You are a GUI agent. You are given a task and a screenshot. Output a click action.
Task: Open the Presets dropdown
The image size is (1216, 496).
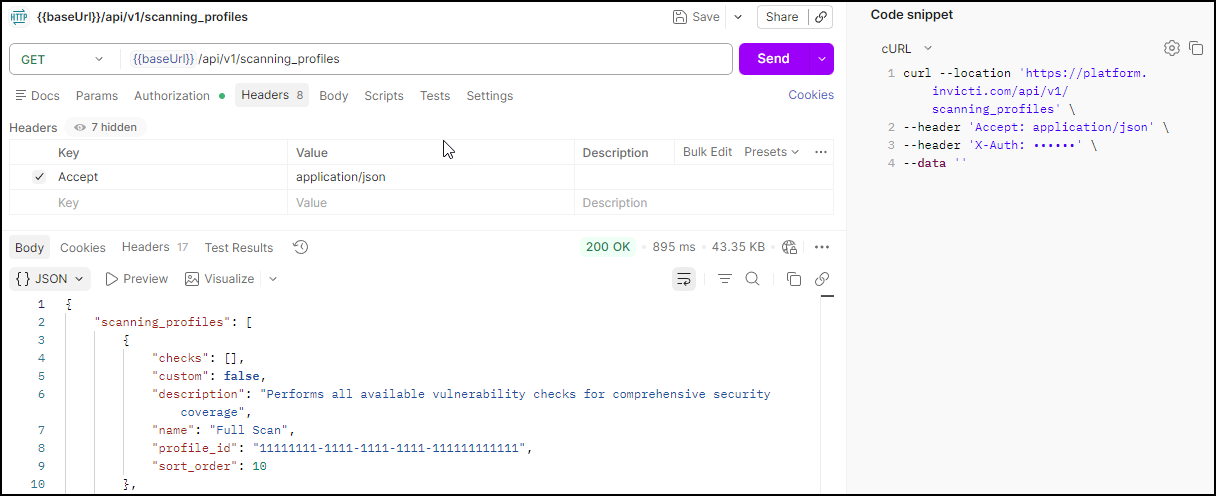(x=771, y=152)
